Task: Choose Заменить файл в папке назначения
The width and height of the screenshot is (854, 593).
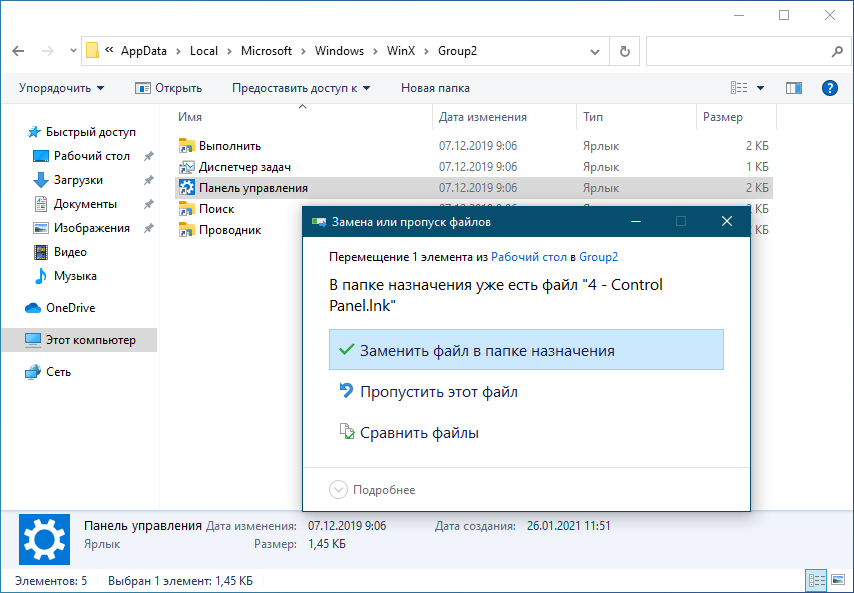Action: tap(526, 350)
